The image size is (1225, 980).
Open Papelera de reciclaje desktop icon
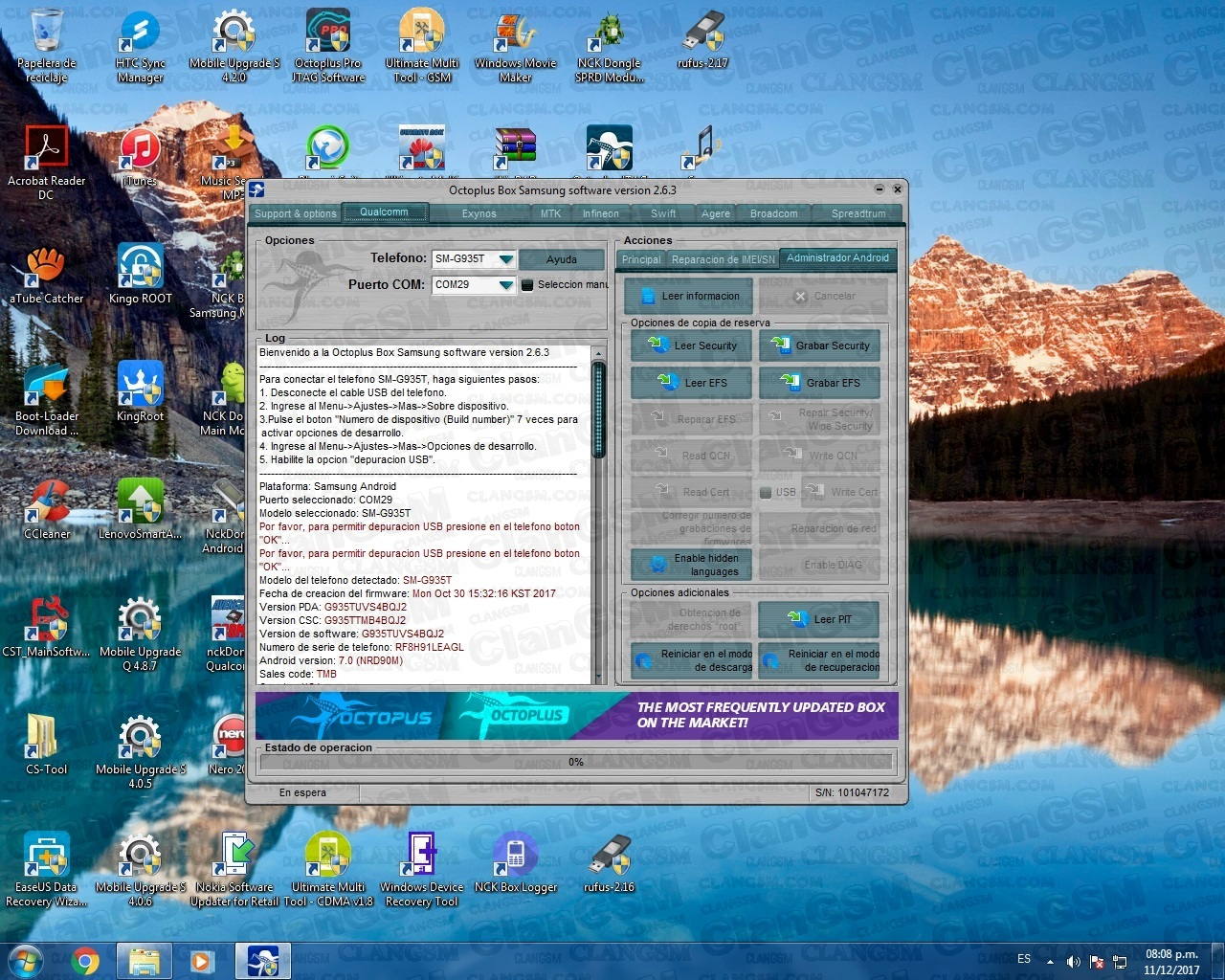(x=46, y=45)
